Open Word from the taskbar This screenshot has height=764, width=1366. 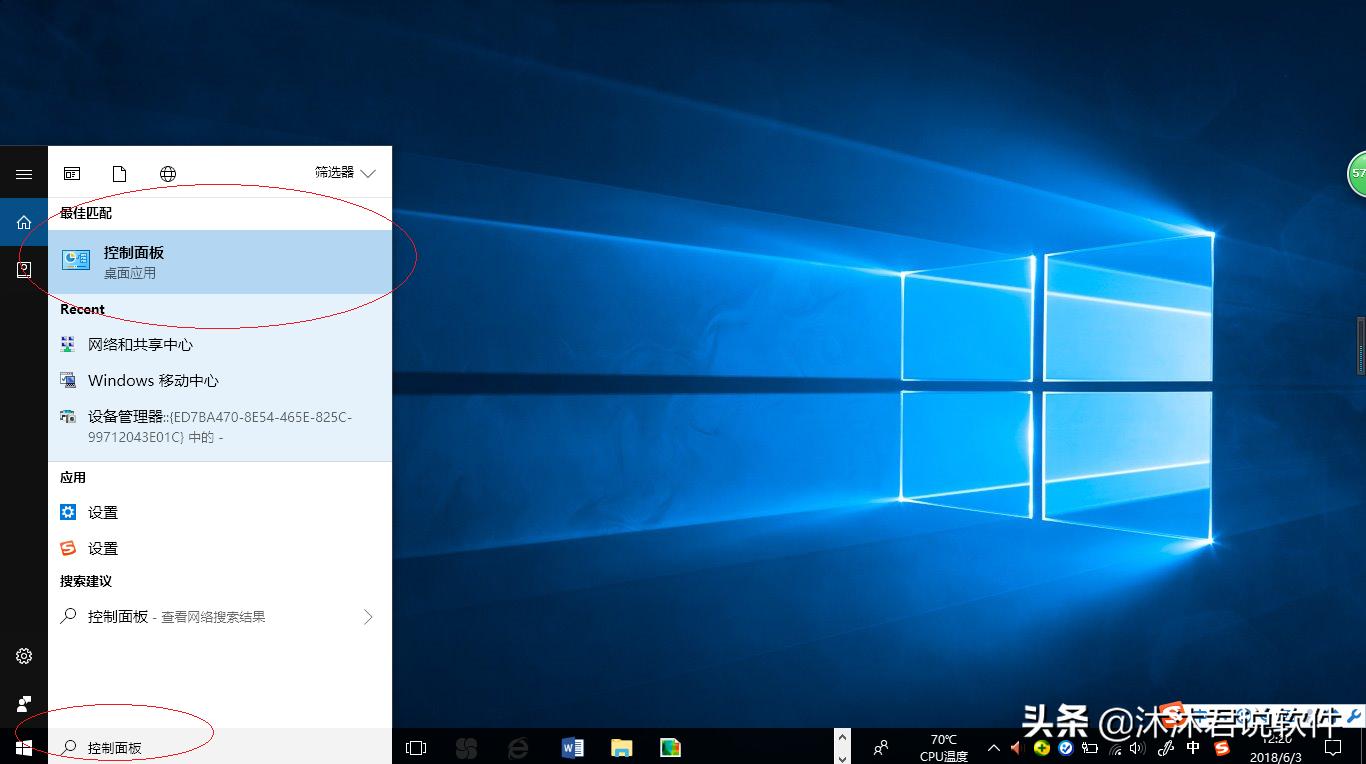572,747
